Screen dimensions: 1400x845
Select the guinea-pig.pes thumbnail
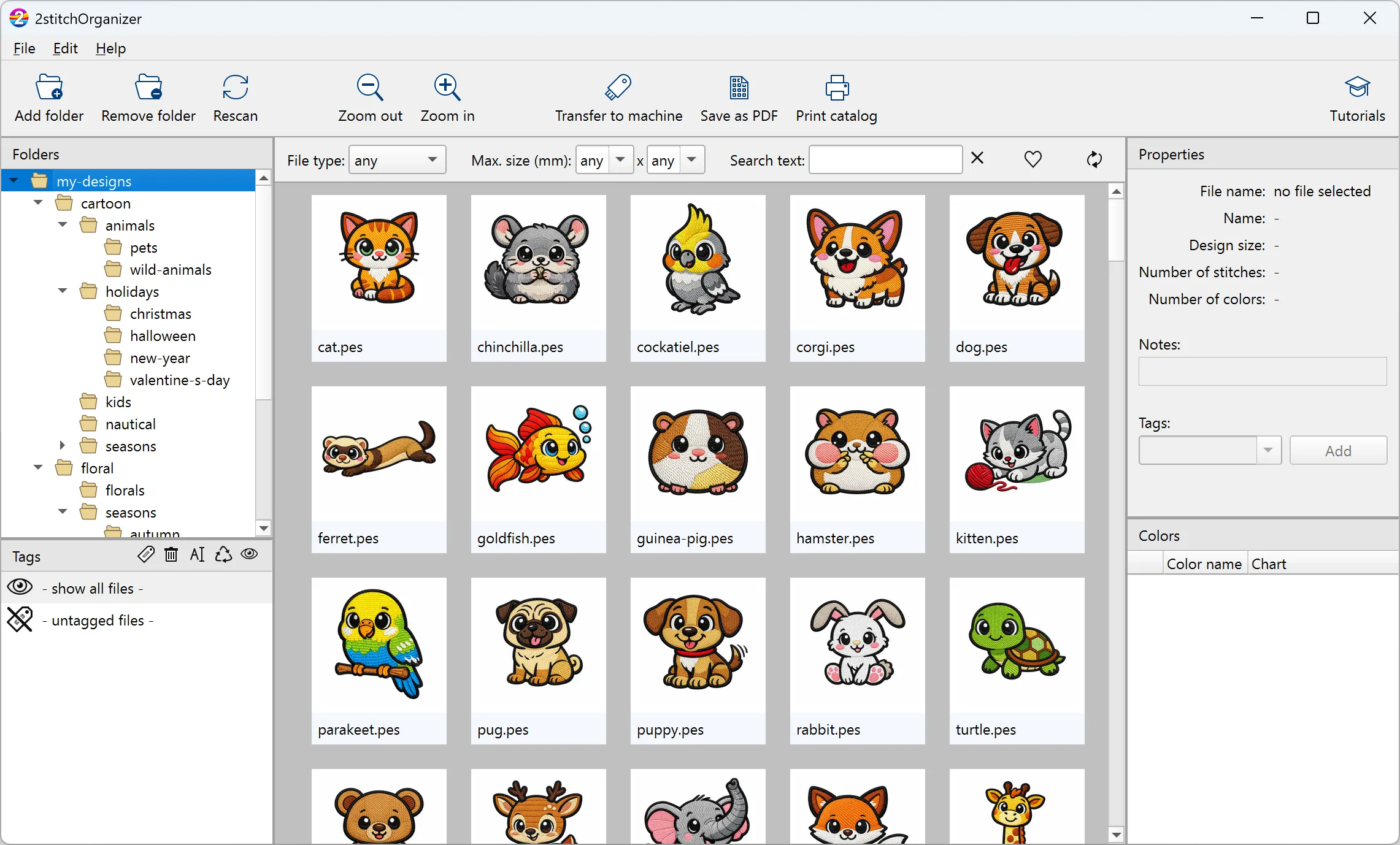tap(698, 470)
